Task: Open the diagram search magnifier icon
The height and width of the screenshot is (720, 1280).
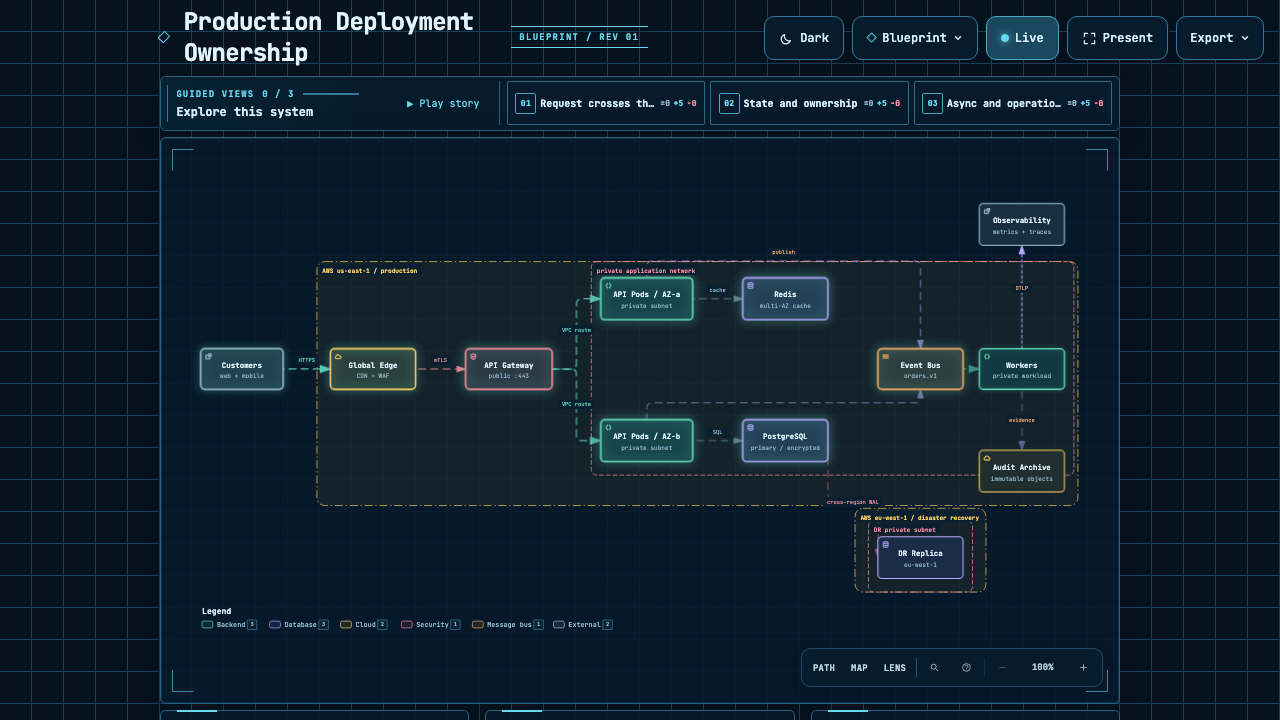Action: click(934, 667)
